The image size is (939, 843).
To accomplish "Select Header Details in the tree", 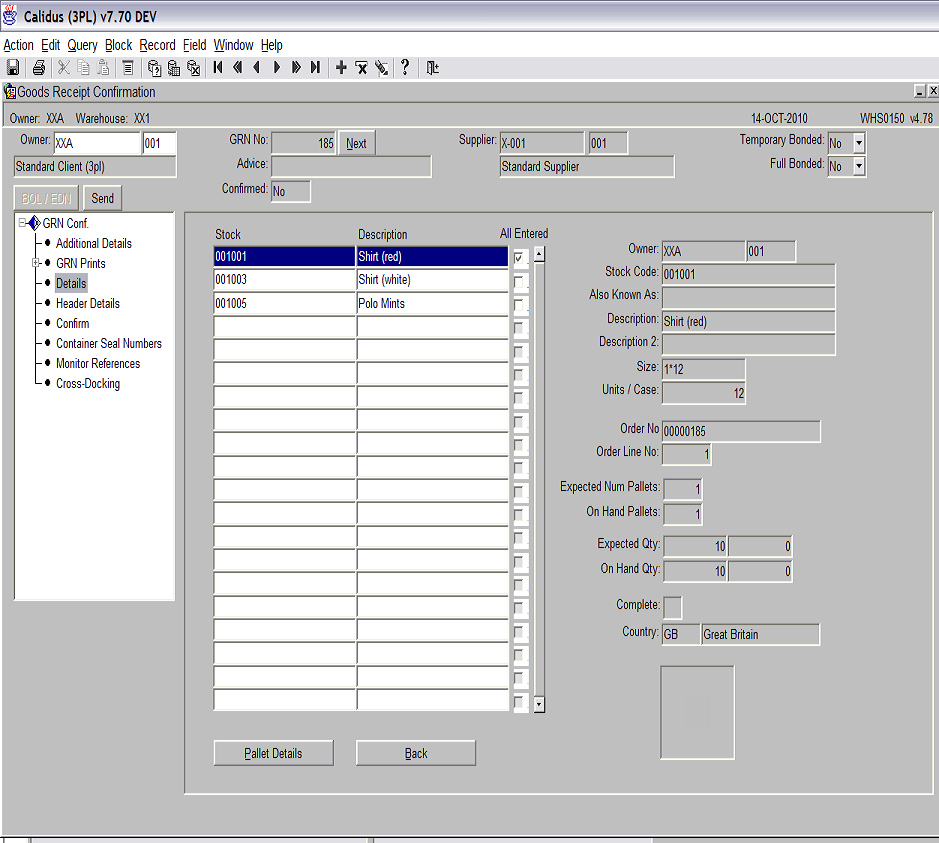I will pos(88,304).
